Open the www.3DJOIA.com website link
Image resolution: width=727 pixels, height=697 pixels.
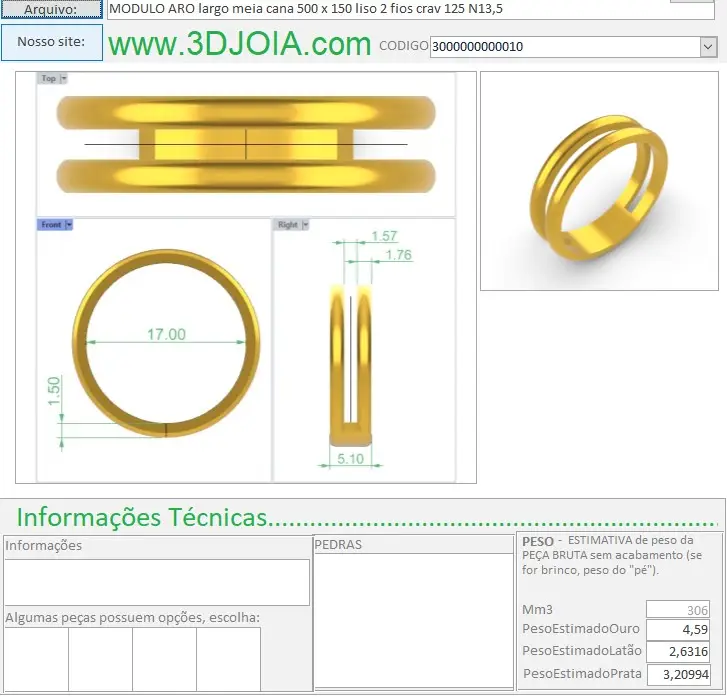[x=239, y=44]
